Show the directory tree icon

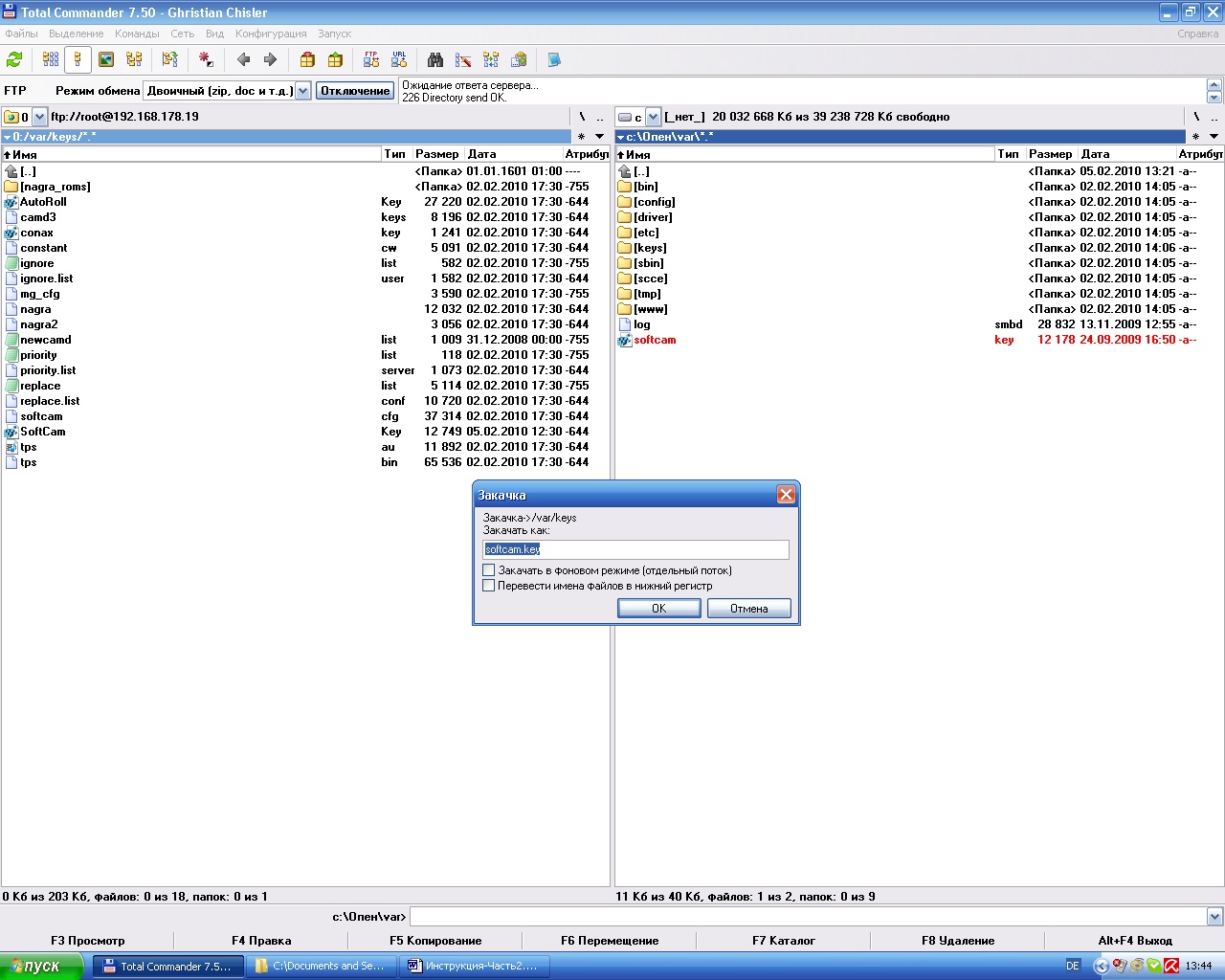[134, 59]
